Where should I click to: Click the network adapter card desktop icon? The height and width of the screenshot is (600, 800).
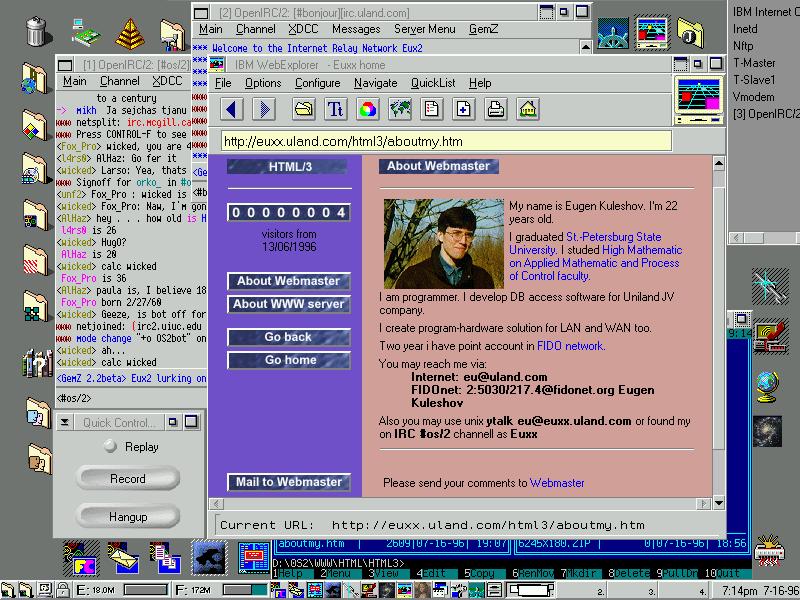point(86,33)
